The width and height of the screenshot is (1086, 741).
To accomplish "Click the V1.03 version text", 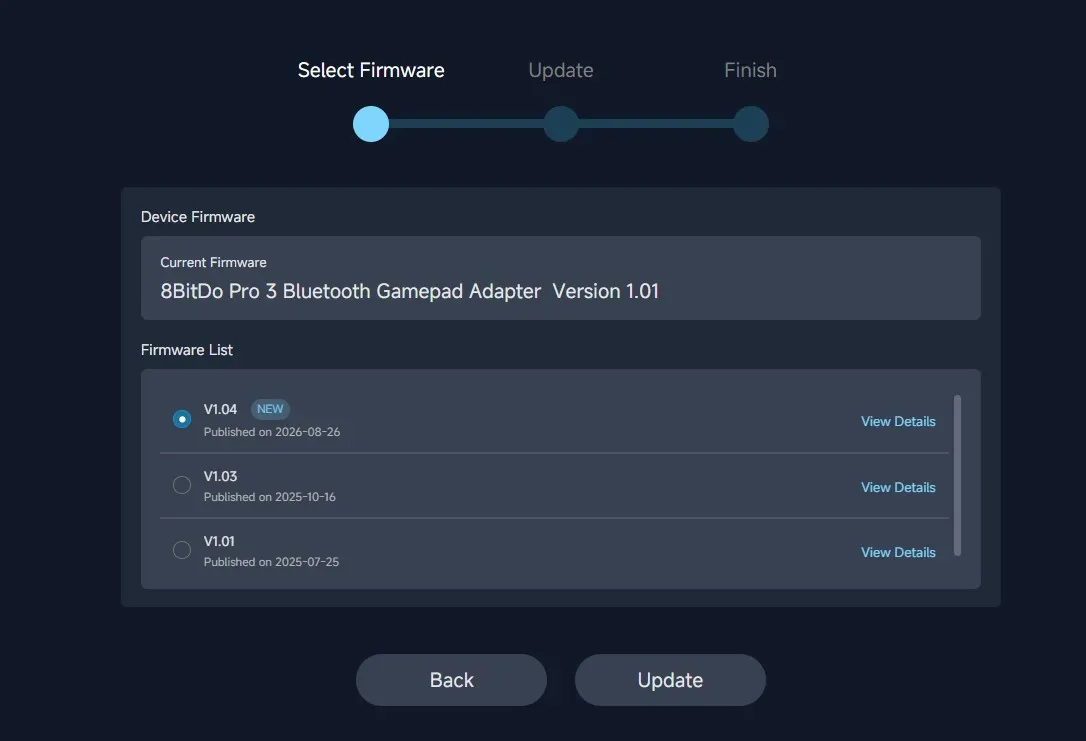I will (x=220, y=476).
